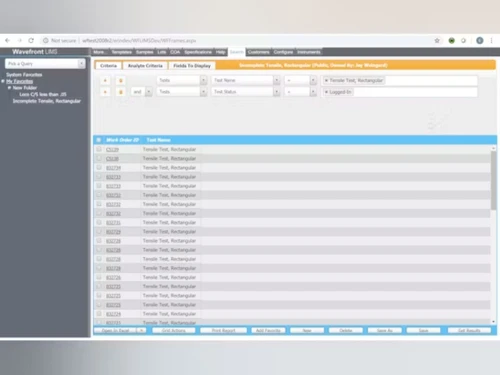Viewport: 500px width, 375px height.
Task: Check the box for work order C5138
Action: [x=99, y=158]
